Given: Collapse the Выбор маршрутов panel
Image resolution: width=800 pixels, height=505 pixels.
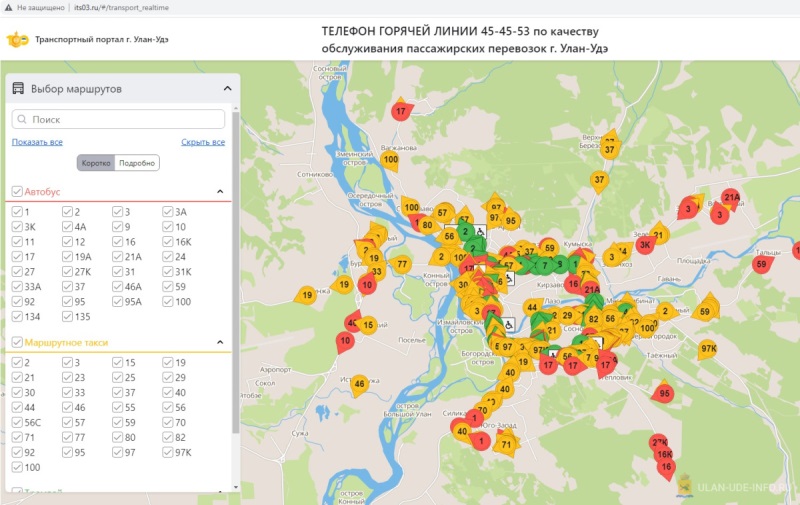Looking at the screenshot, I should click(227, 89).
